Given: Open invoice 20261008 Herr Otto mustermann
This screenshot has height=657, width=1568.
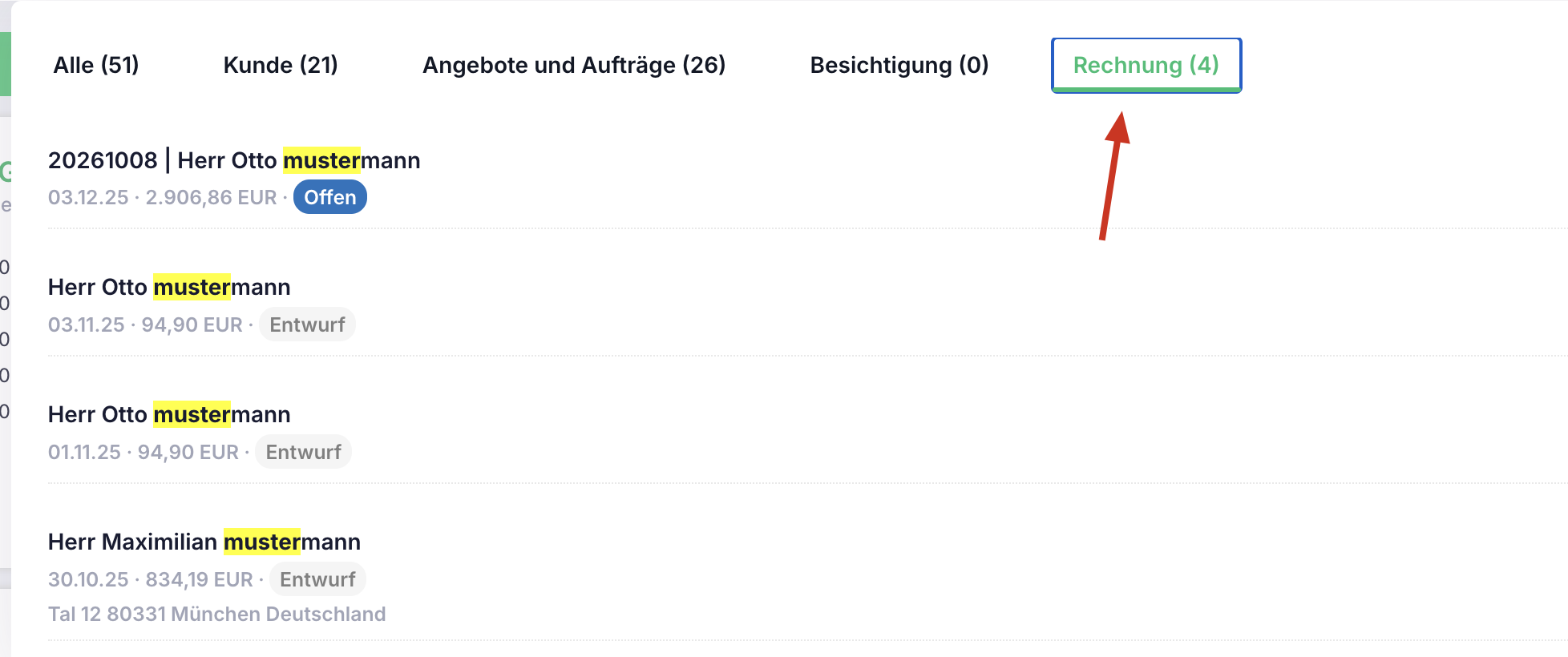Looking at the screenshot, I should [x=234, y=160].
